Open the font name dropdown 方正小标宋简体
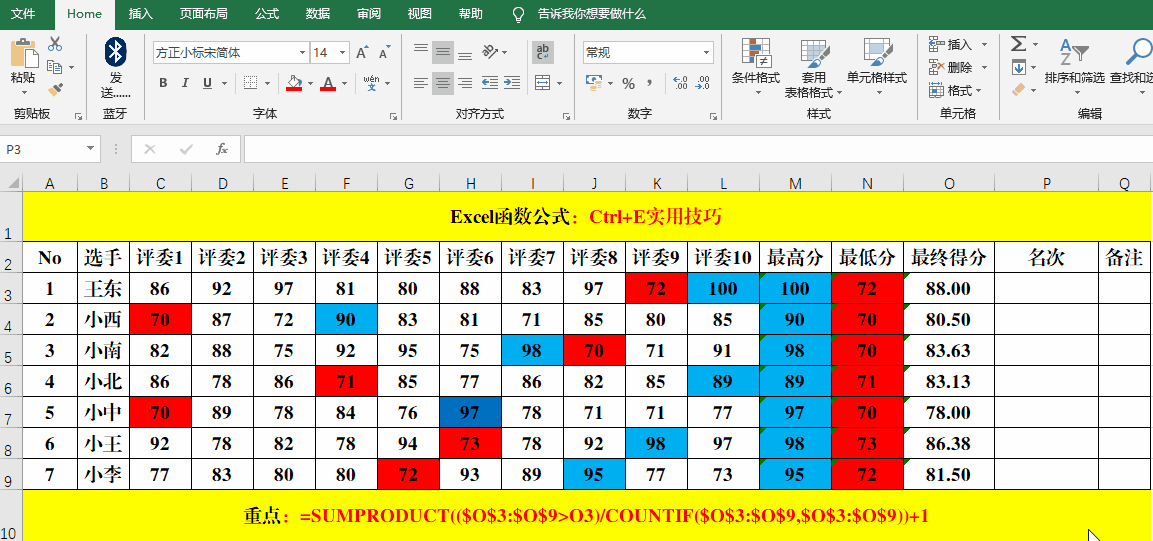Image resolution: width=1153 pixels, height=541 pixels. 302,52
